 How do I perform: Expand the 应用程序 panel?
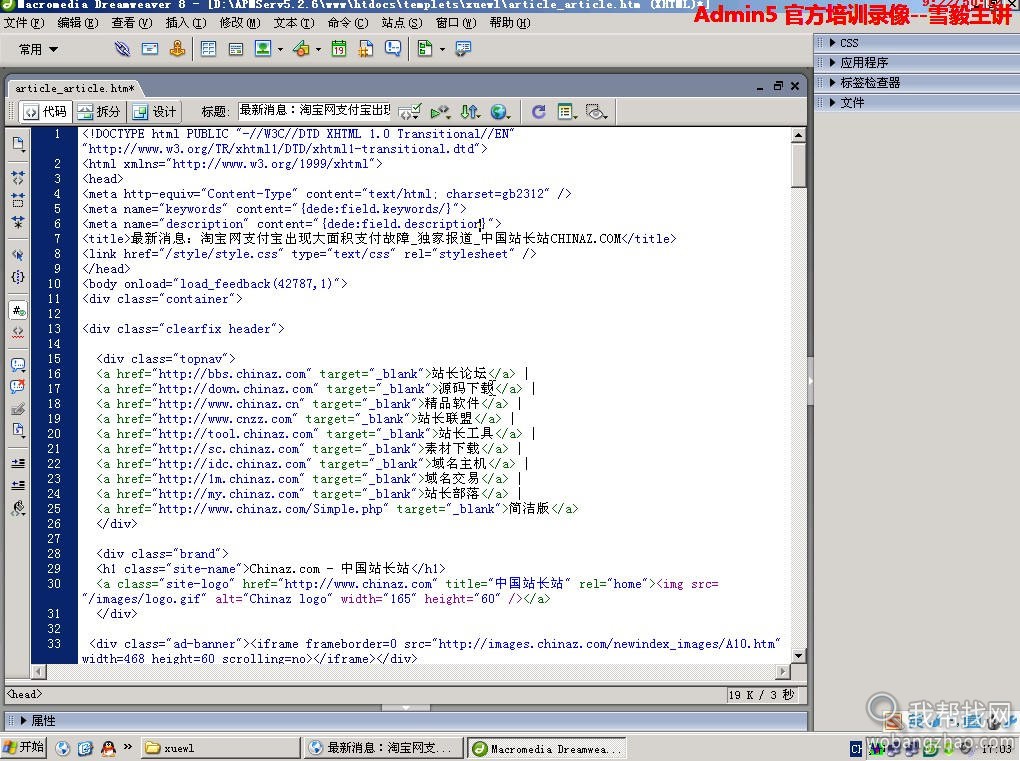tap(833, 62)
